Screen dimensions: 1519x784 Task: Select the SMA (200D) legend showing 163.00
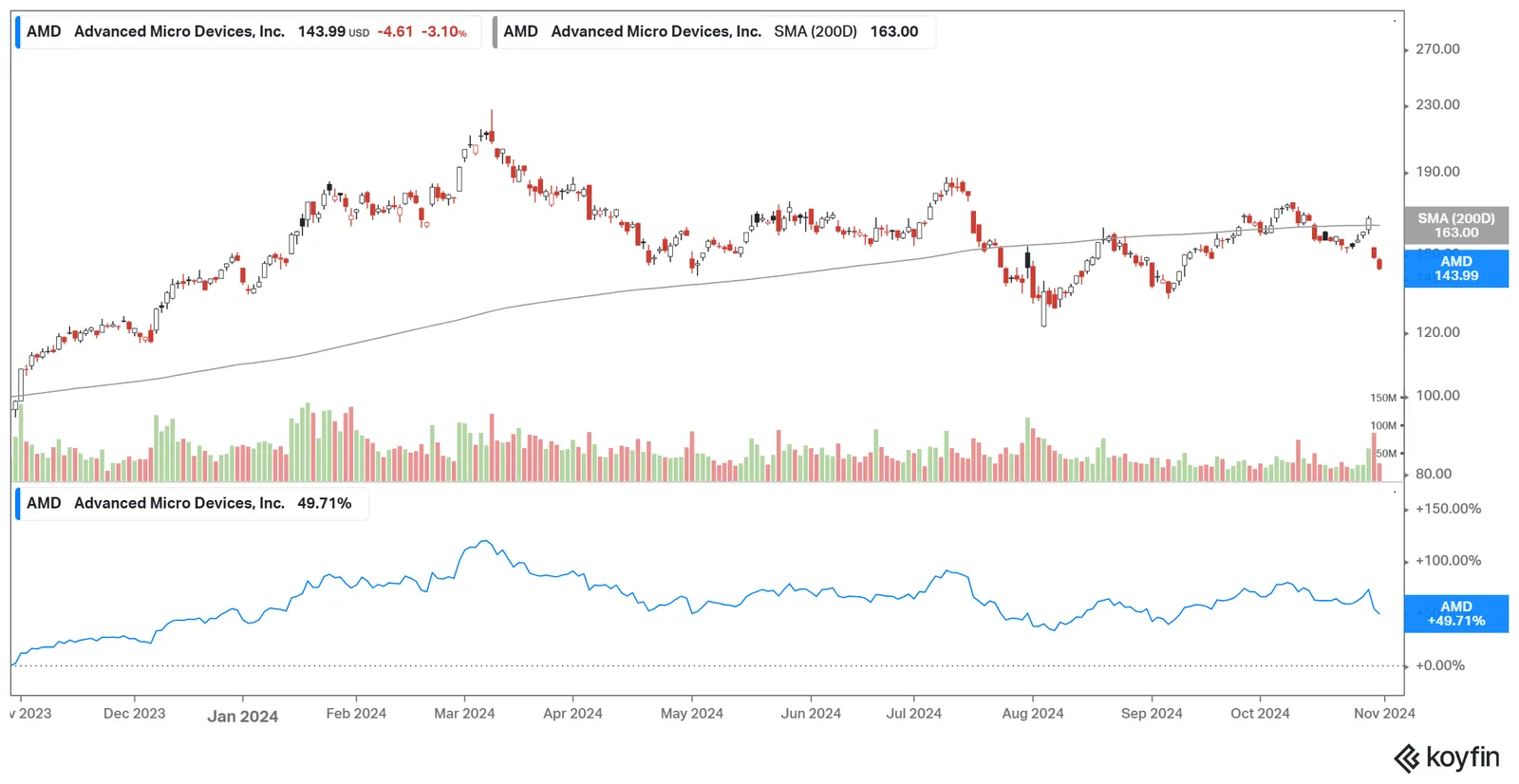pos(714,31)
